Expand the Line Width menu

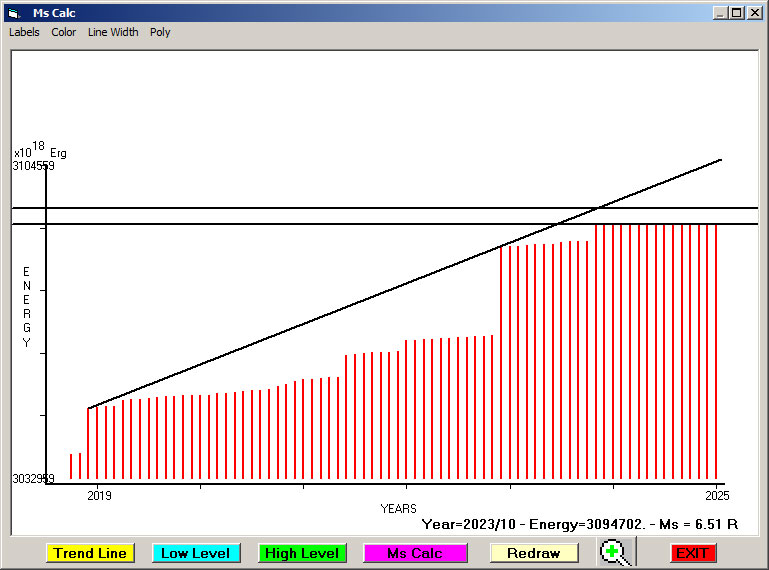(x=113, y=32)
